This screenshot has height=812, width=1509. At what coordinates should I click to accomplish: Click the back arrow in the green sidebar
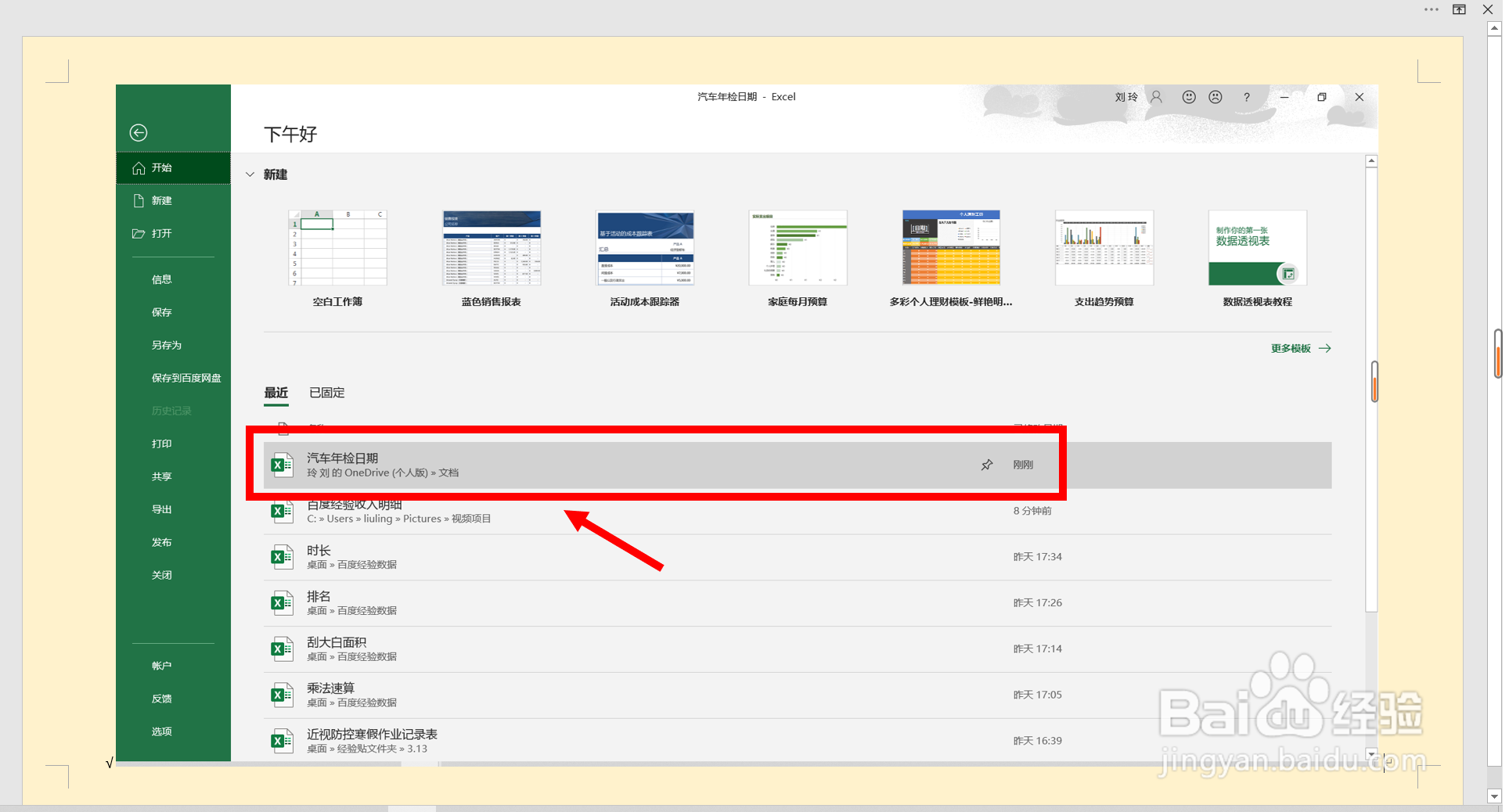pos(139,132)
